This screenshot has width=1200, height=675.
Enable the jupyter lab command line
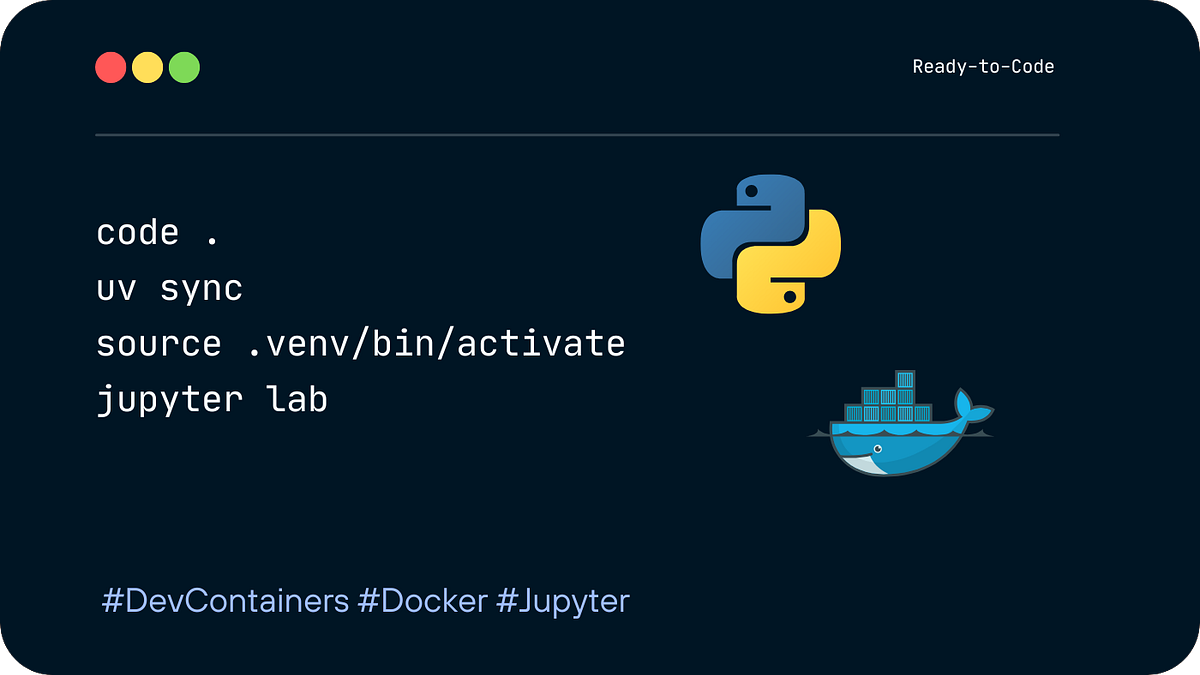(210, 399)
